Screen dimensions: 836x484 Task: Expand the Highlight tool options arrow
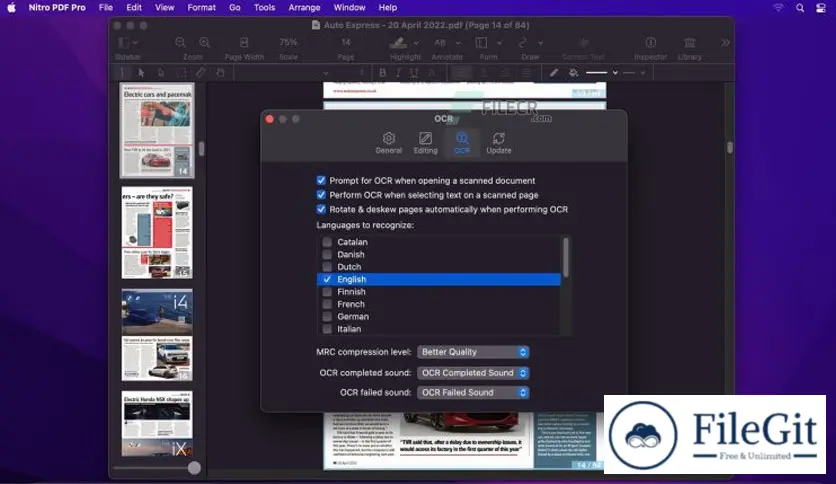(x=416, y=43)
